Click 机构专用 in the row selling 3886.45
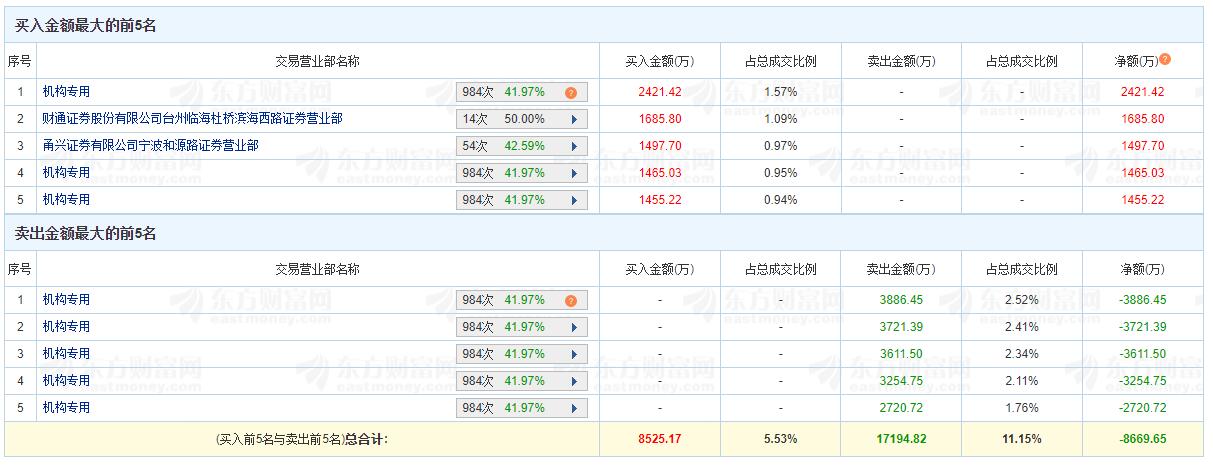This screenshot has width=1213, height=465. 66,300
